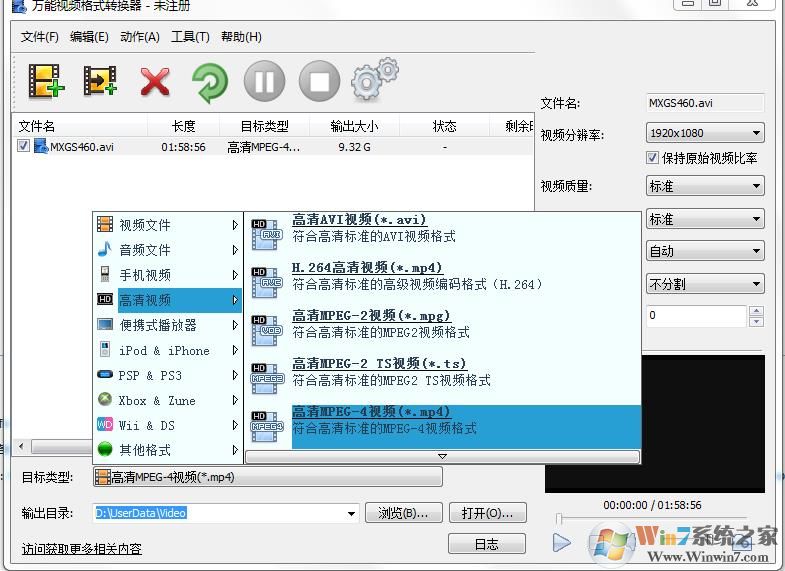The image size is (785, 571).
Task: Click the 输出目录 path text field
Action: coord(219,513)
